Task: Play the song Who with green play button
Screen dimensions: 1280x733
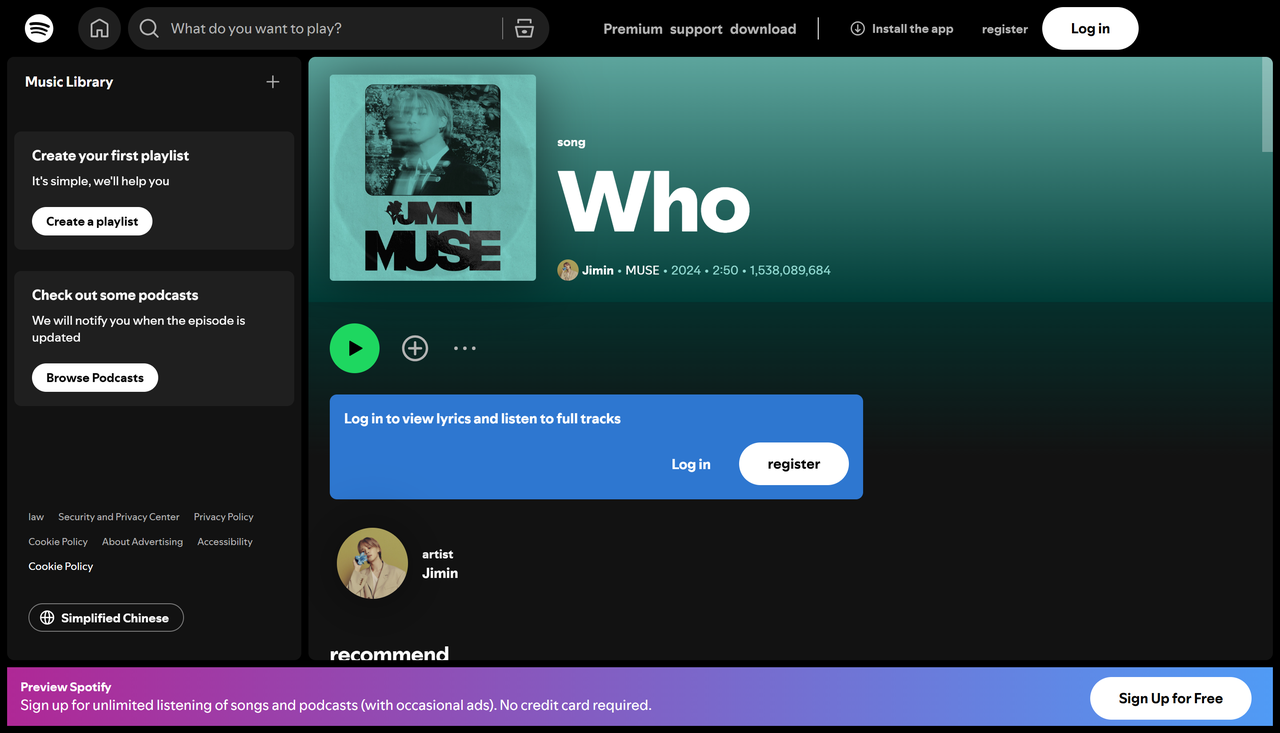Action: [x=354, y=348]
